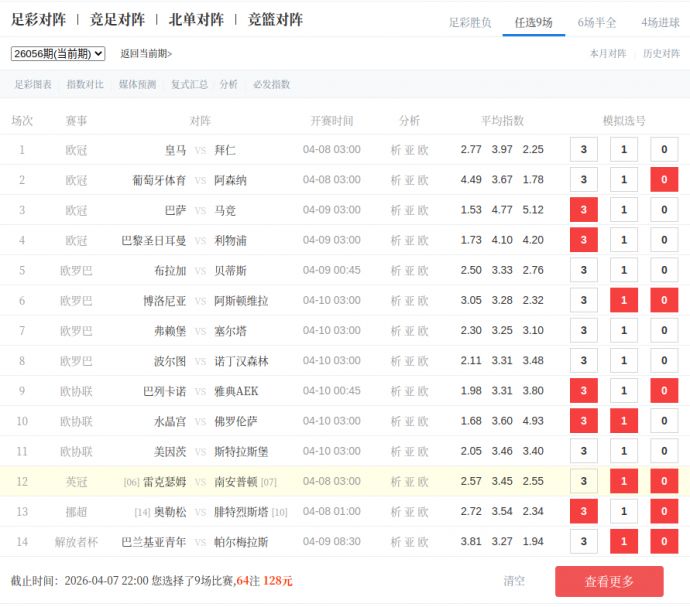Open the 历史对阵 link
The image size is (690, 607).
pos(661,54)
